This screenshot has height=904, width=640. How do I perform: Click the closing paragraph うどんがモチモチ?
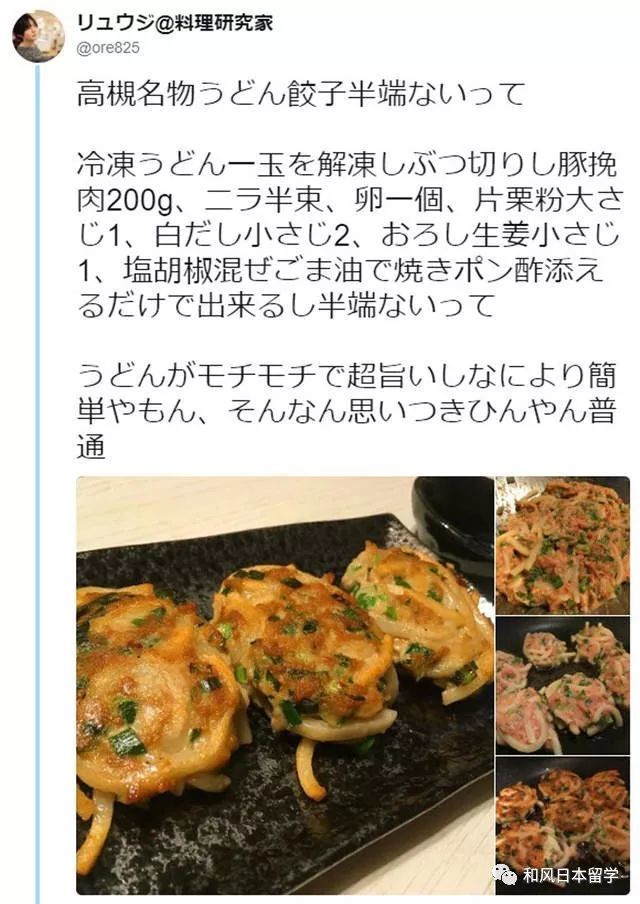click(346, 410)
